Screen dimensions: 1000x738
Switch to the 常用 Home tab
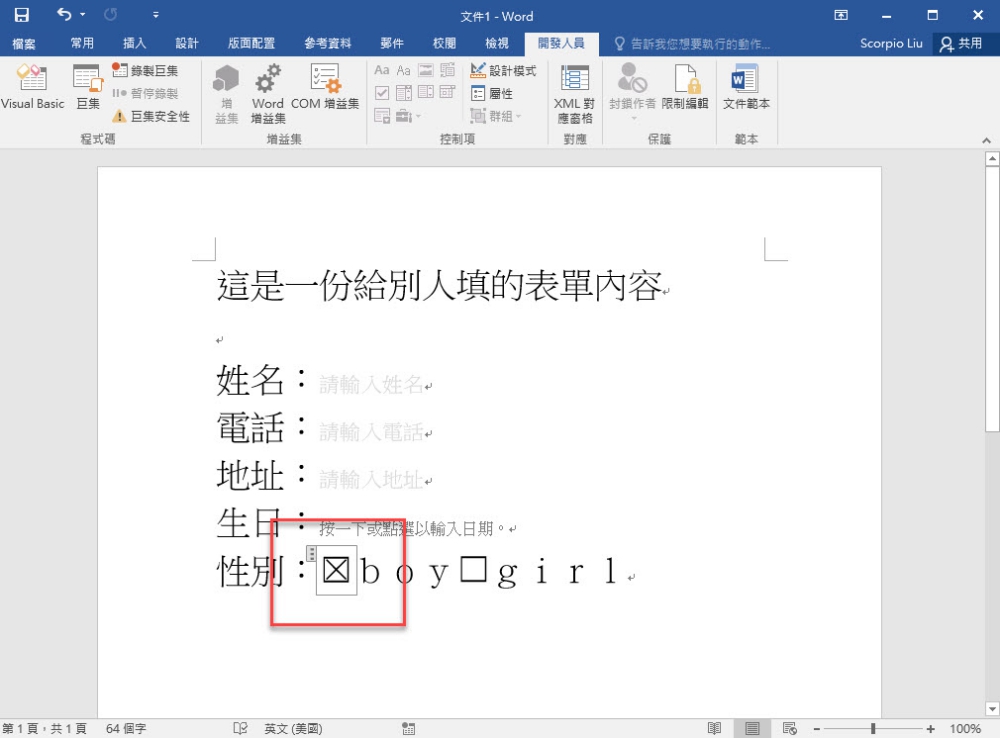(x=82, y=43)
